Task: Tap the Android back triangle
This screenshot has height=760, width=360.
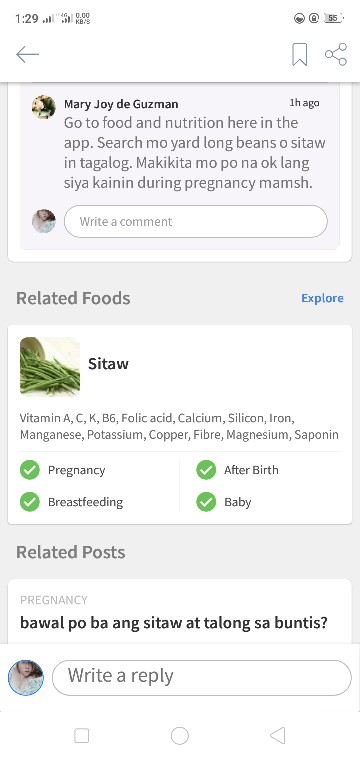Action: (x=278, y=736)
